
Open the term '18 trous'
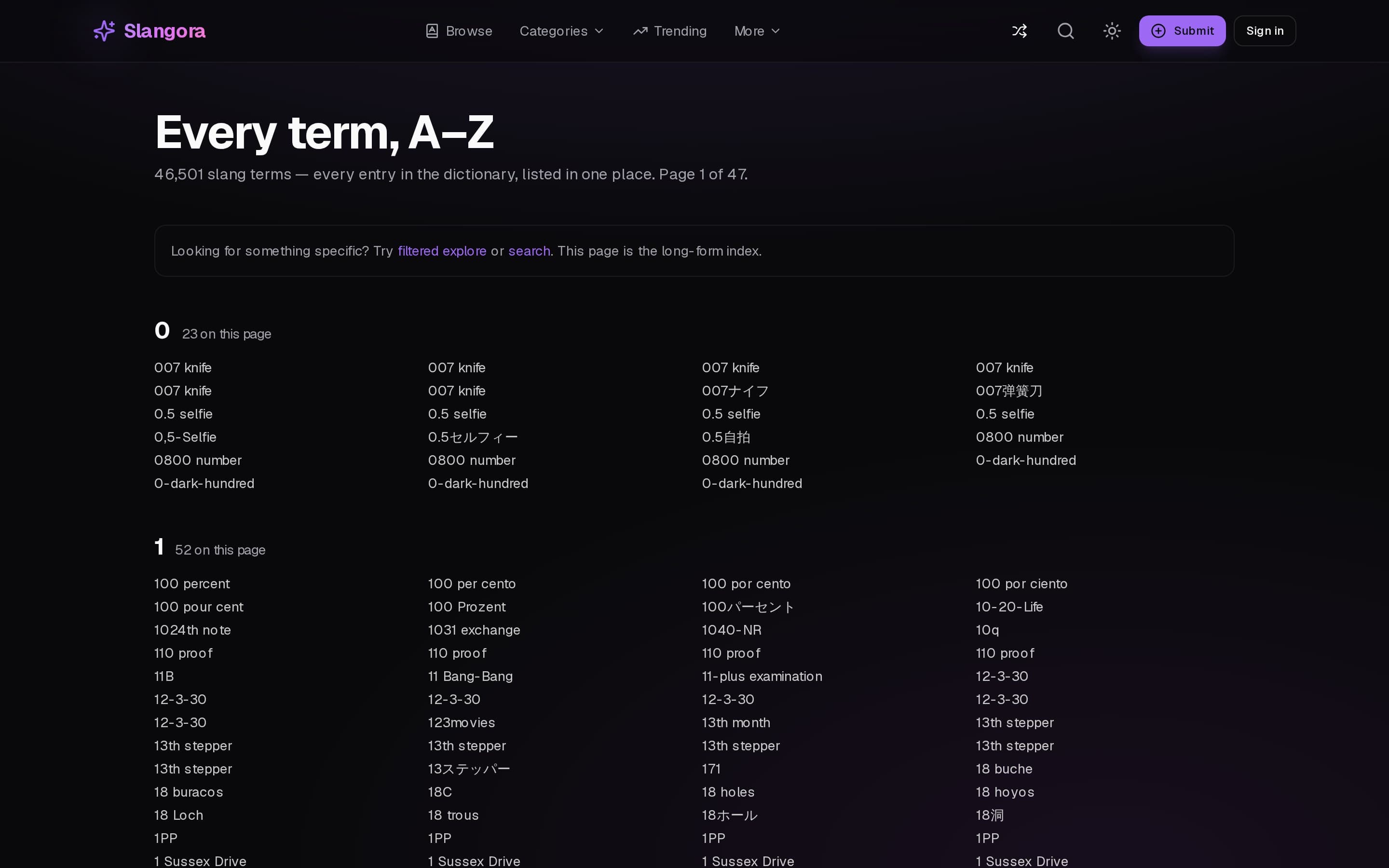point(453,815)
